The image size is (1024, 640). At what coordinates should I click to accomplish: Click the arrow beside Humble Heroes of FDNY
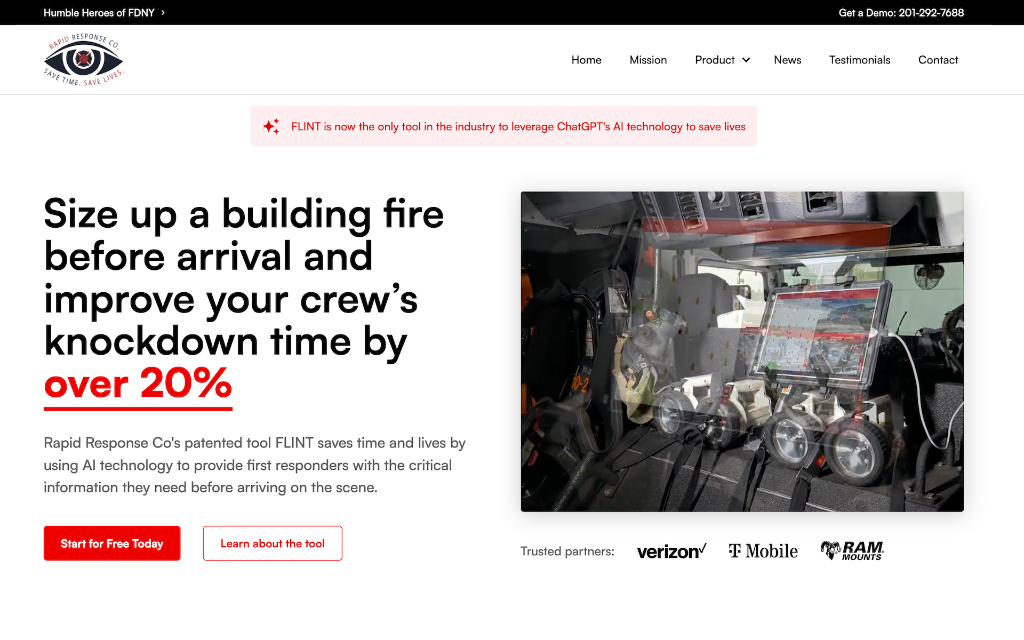[163, 13]
